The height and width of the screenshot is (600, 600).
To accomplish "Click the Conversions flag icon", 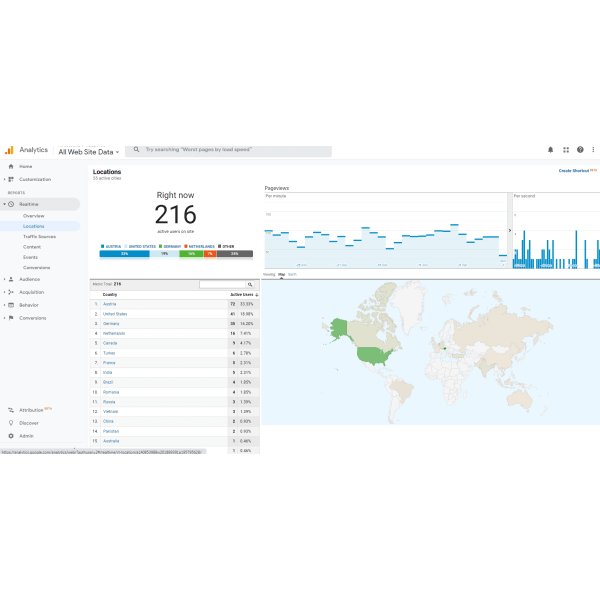I will [x=11, y=318].
